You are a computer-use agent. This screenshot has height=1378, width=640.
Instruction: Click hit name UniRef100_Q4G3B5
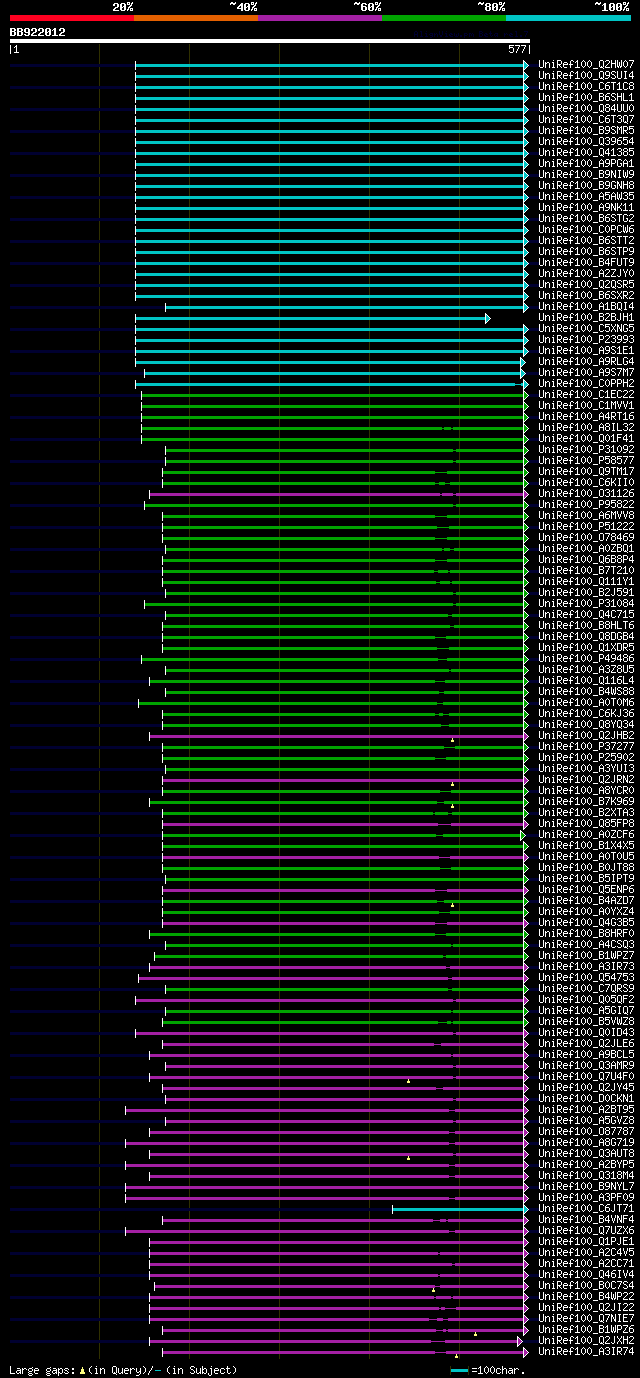(x=586, y=922)
